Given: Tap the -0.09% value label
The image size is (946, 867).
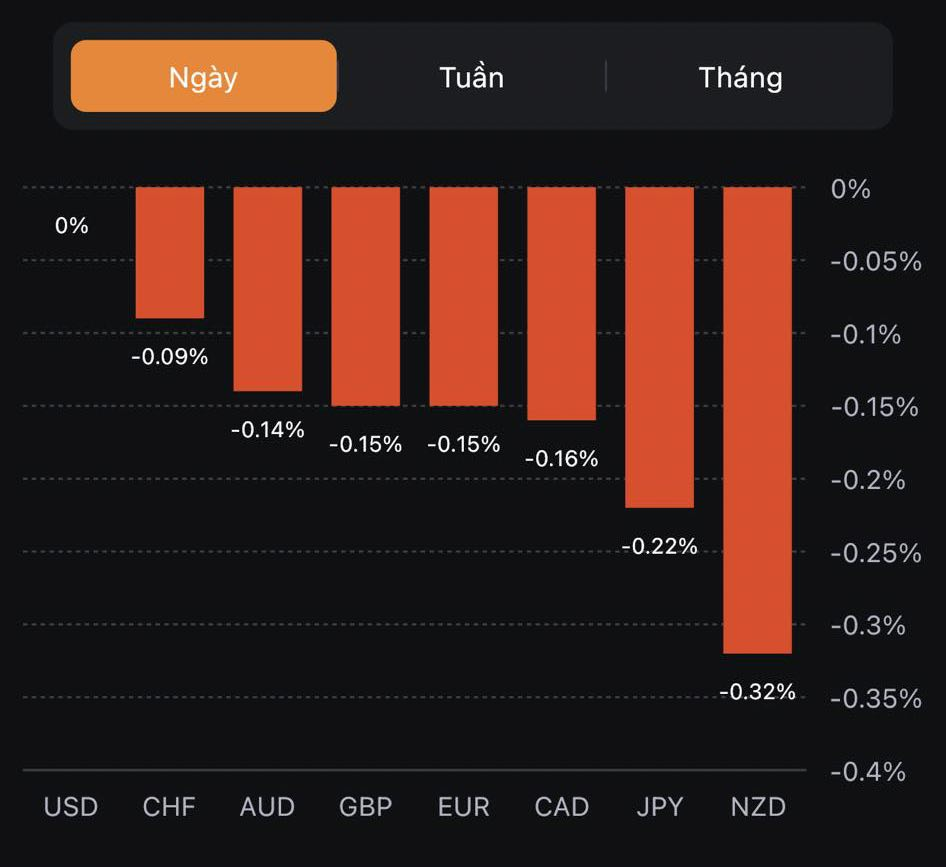Looking at the screenshot, I should point(170,355).
